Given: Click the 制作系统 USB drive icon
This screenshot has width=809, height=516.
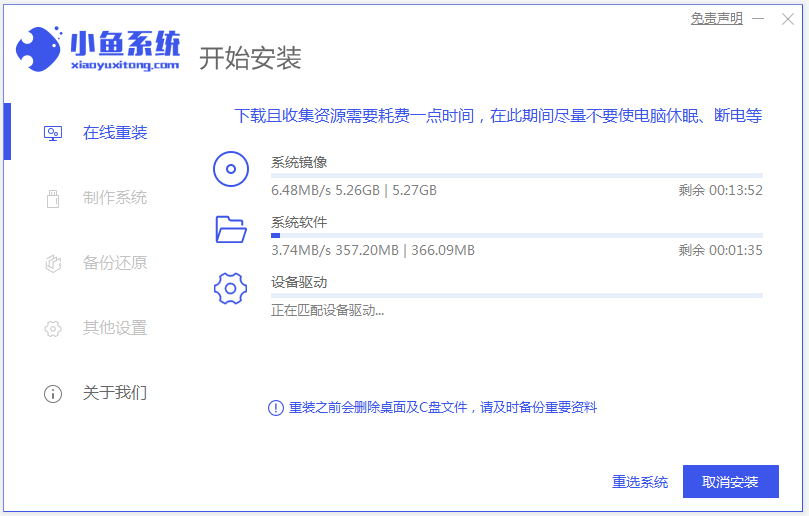Looking at the screenshot, I should tap(53, 198).
